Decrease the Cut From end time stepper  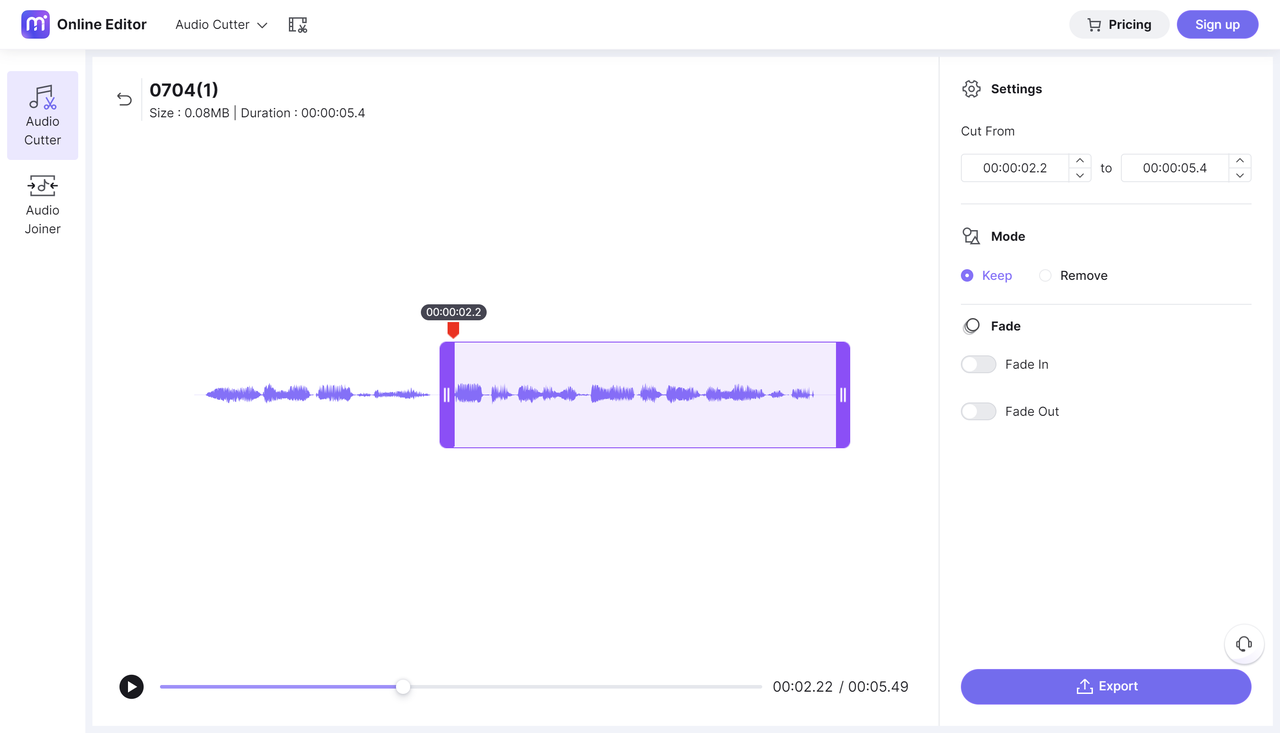click(x=1240, y=174)
